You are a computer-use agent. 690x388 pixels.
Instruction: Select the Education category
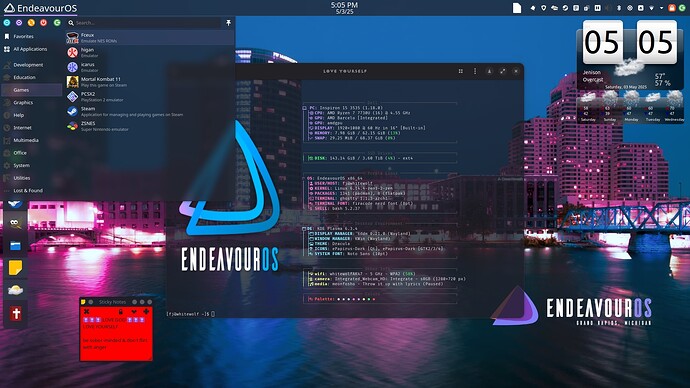(x=32, y=77)
